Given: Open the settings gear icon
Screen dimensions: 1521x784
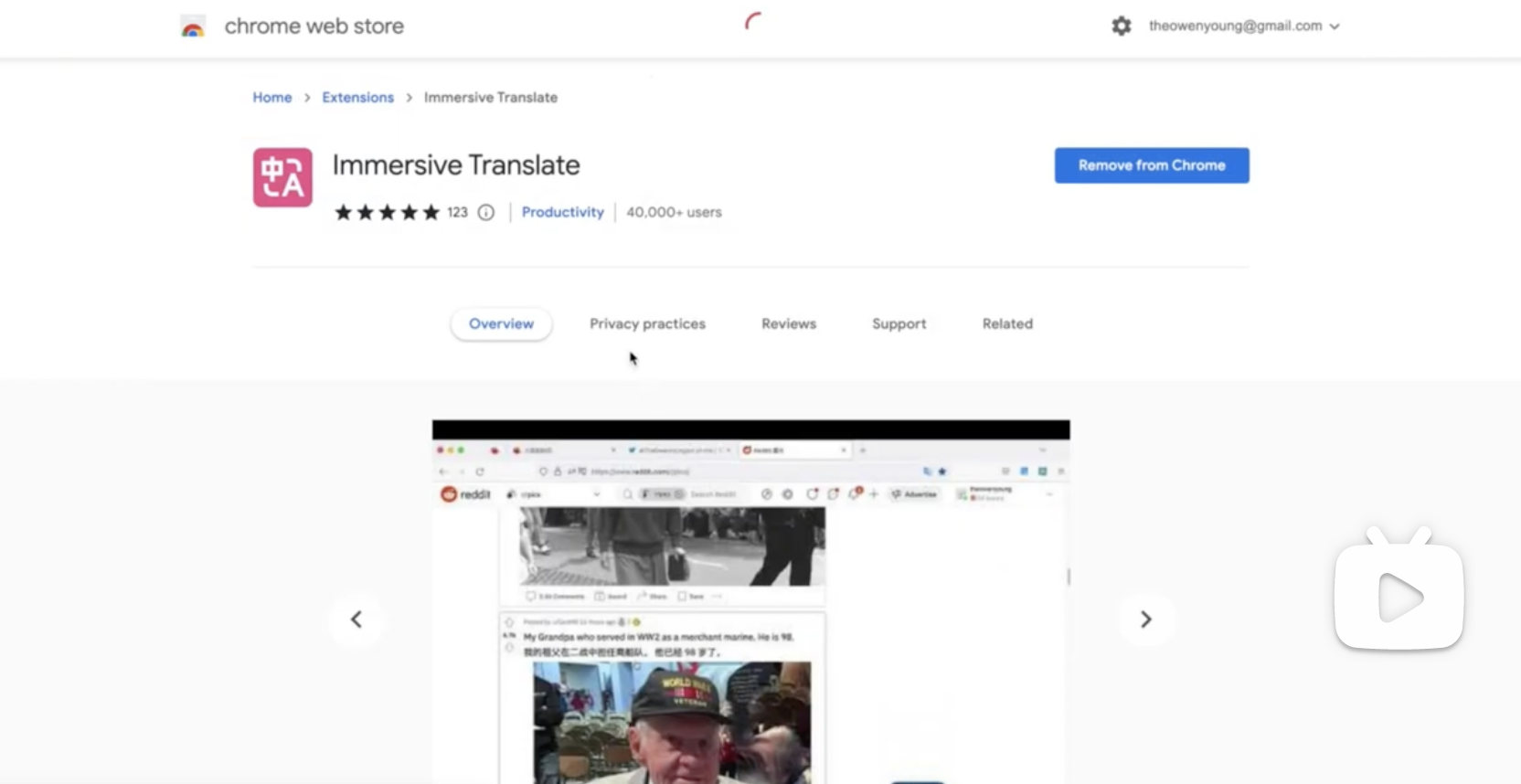Looking at the screenshot, I should (x=1122, y=26).
